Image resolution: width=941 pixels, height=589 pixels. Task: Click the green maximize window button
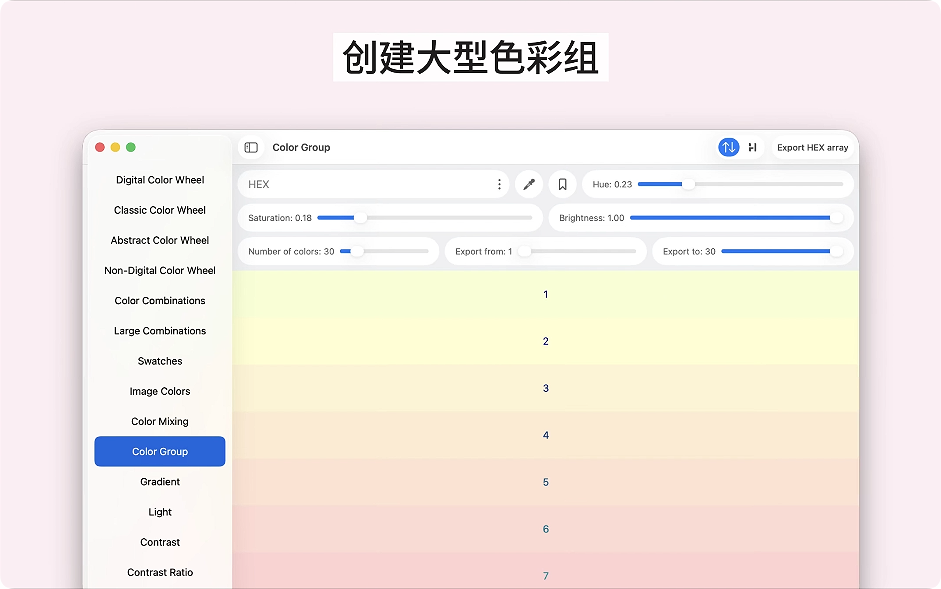point(131,147)
